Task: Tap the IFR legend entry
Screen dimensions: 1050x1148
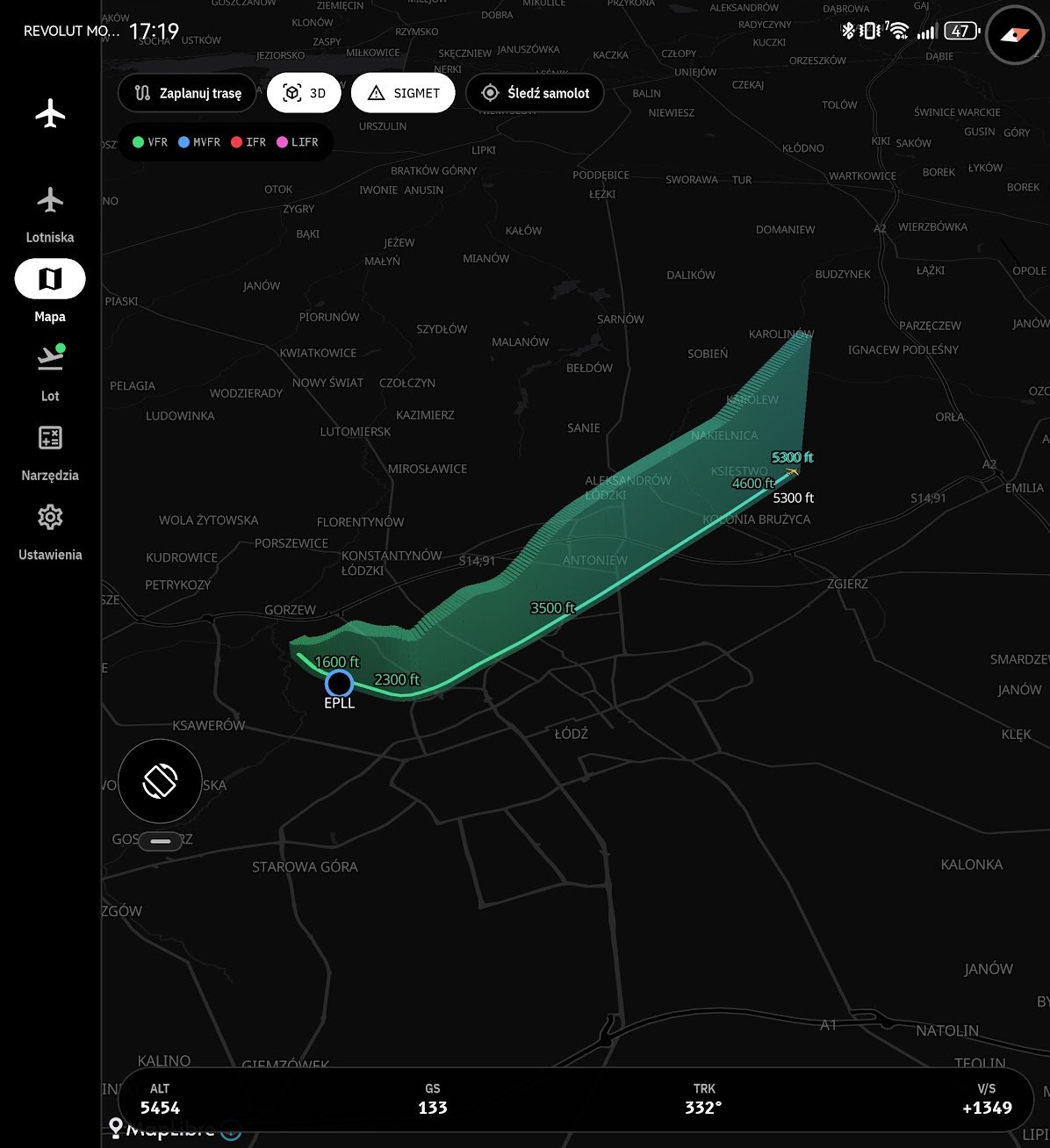Action: [x=248, y=142]
